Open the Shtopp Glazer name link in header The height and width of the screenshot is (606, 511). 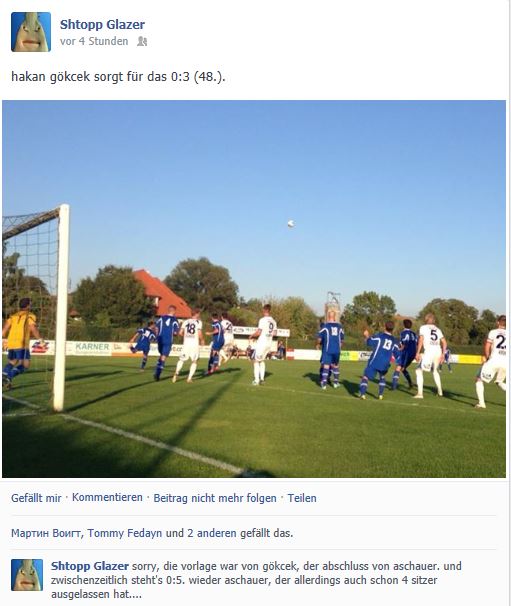(x=102, y=24)
